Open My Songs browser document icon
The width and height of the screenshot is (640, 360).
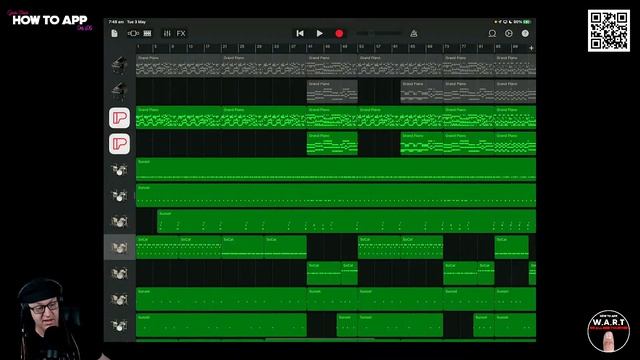click(114, 33)
